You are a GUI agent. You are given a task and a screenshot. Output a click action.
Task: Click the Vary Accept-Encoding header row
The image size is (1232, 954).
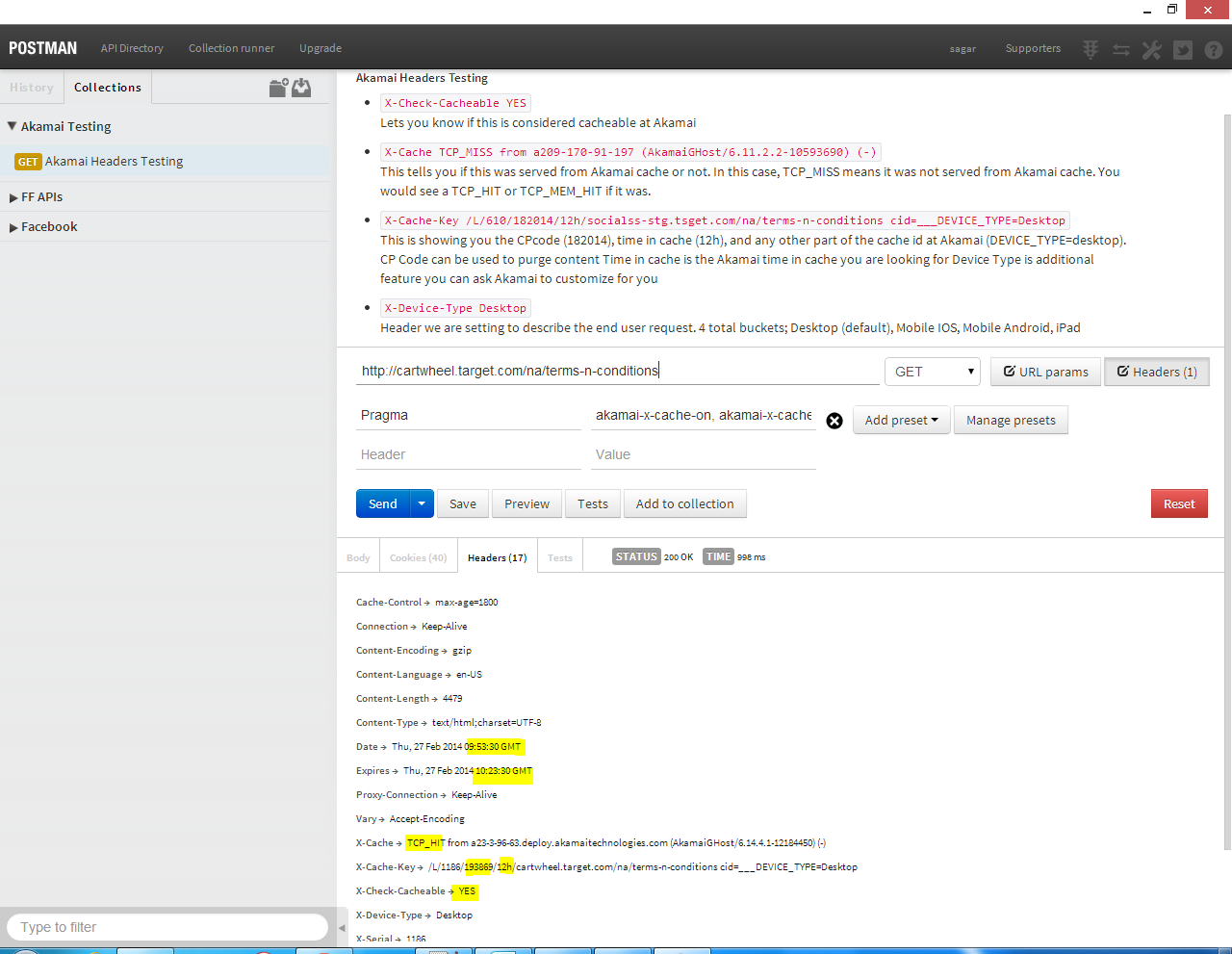pyautogui.click(x=410, y=819)
